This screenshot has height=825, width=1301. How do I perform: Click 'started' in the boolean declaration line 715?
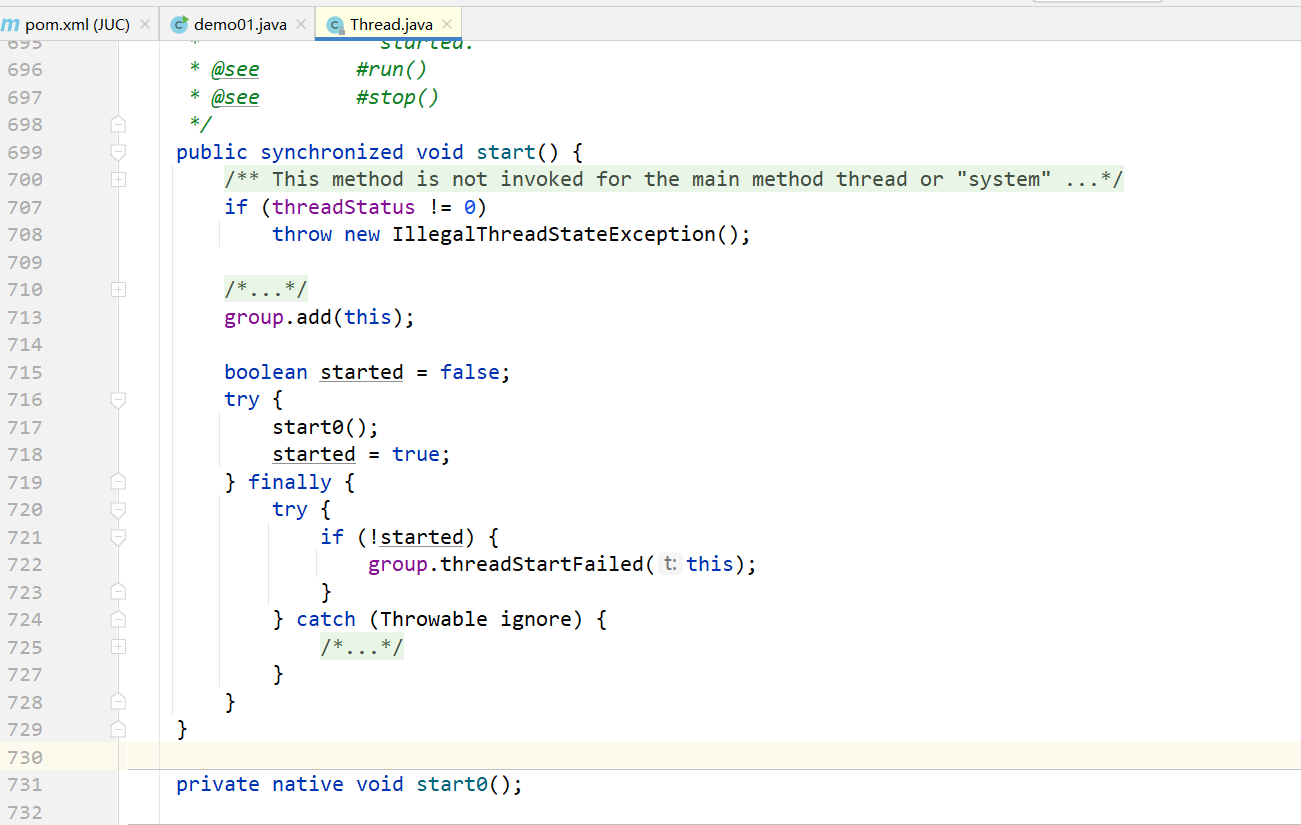coord(362,372)
